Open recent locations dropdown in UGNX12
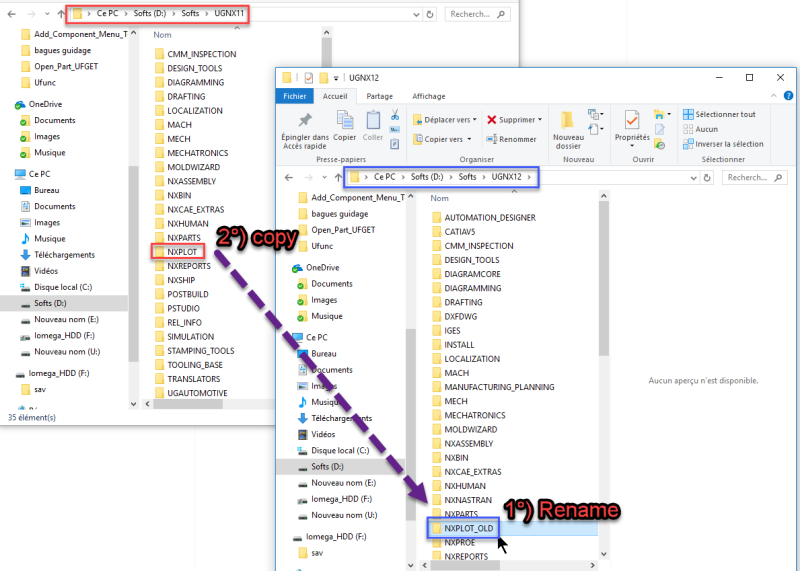Image resolution: width=800 pixels, height=571 pixels. pos(324,178)
